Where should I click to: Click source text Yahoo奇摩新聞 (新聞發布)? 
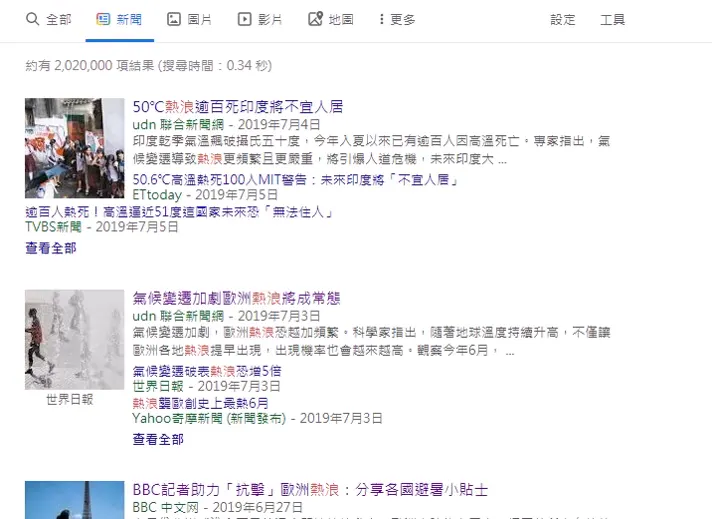pyautogui.click(x=209, y=418)
